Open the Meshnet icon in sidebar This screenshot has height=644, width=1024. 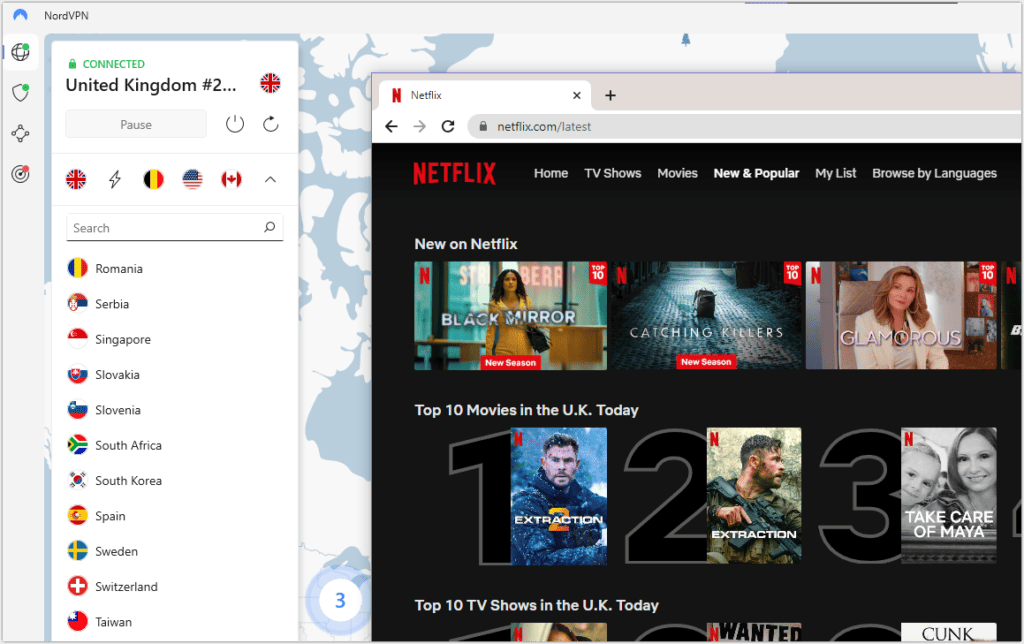[20, 133]
